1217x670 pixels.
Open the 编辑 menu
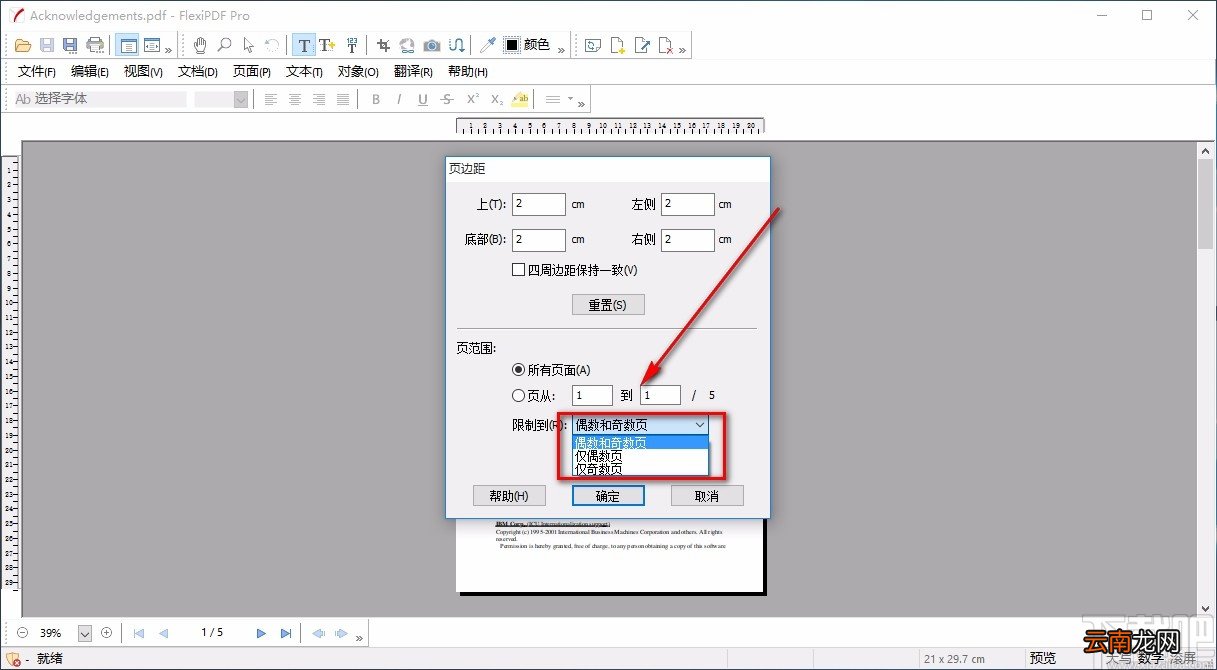click(x=90, y=72)
